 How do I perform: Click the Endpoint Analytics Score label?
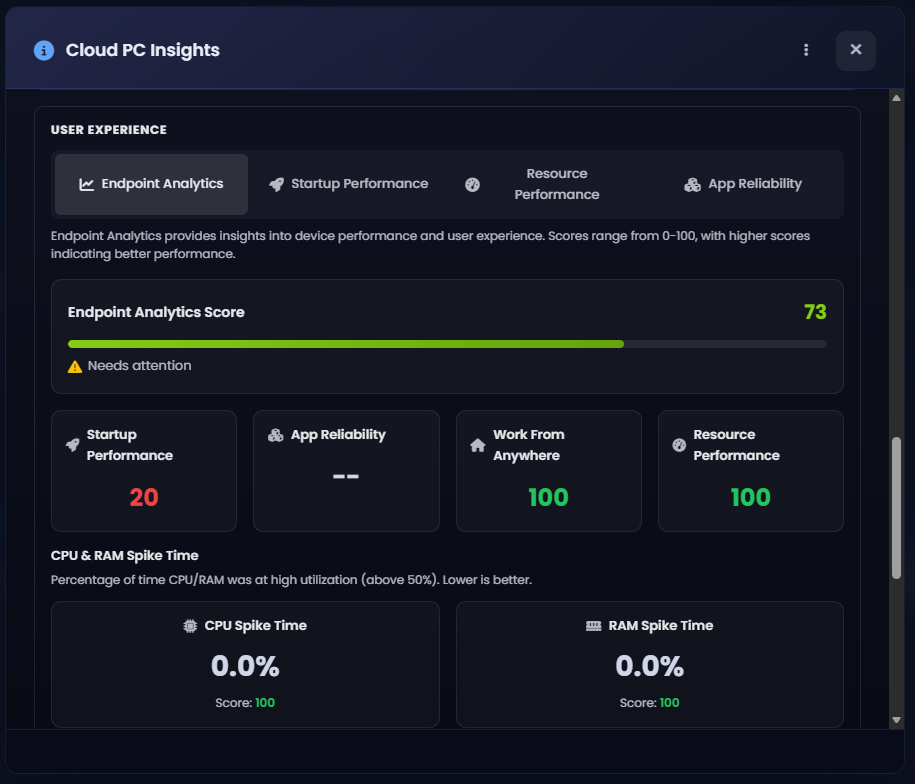(x=156, y=312)
